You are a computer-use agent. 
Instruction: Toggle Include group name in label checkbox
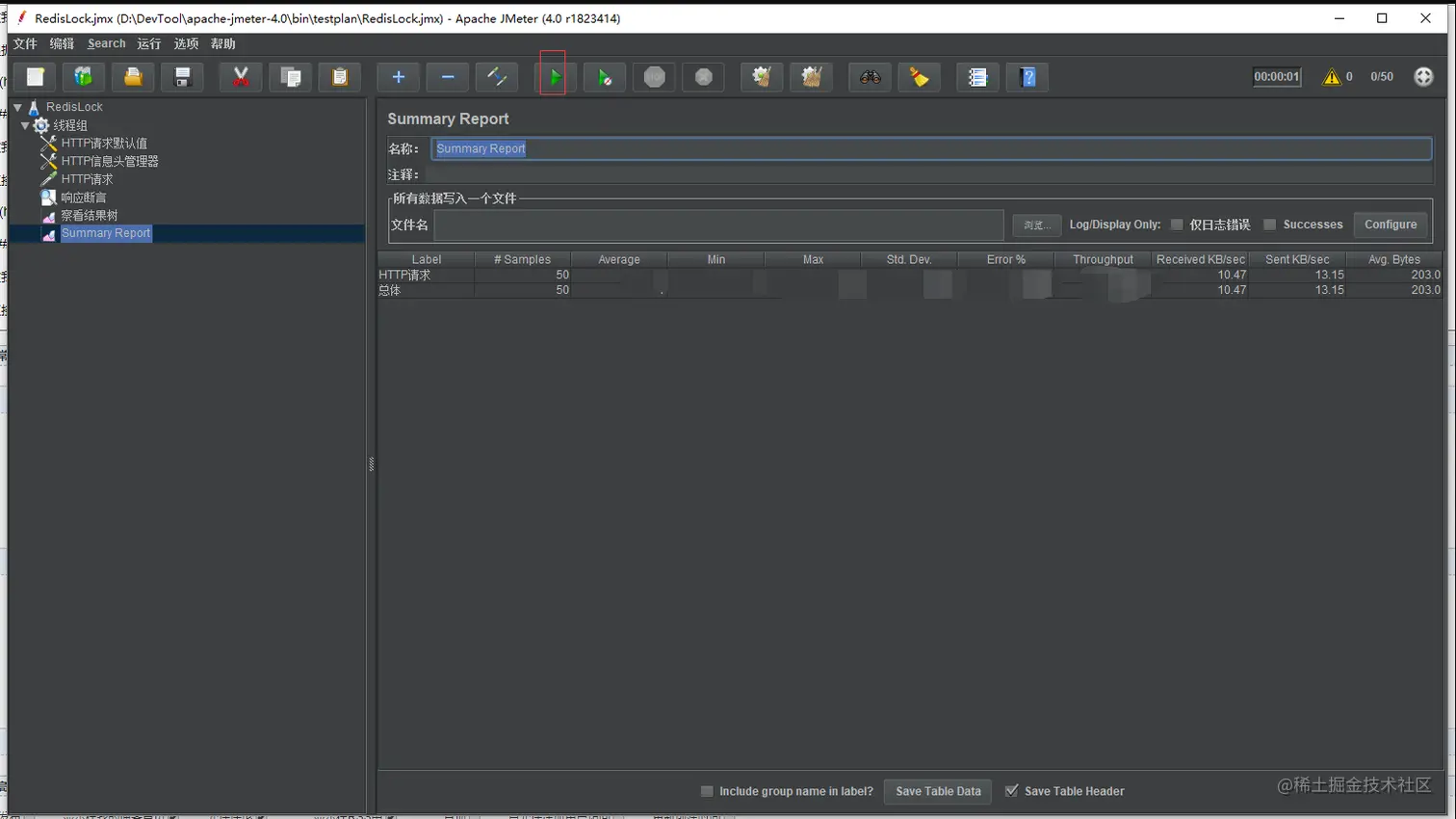point(707,791)
